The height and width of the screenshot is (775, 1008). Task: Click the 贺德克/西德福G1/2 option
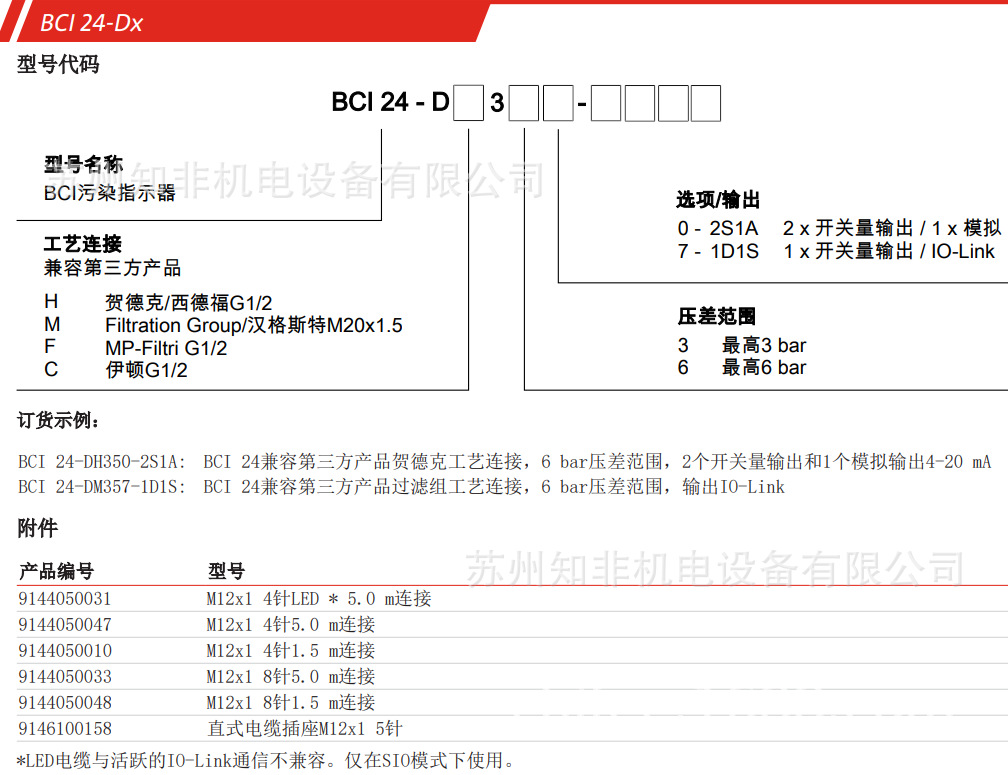coord(188,303)
